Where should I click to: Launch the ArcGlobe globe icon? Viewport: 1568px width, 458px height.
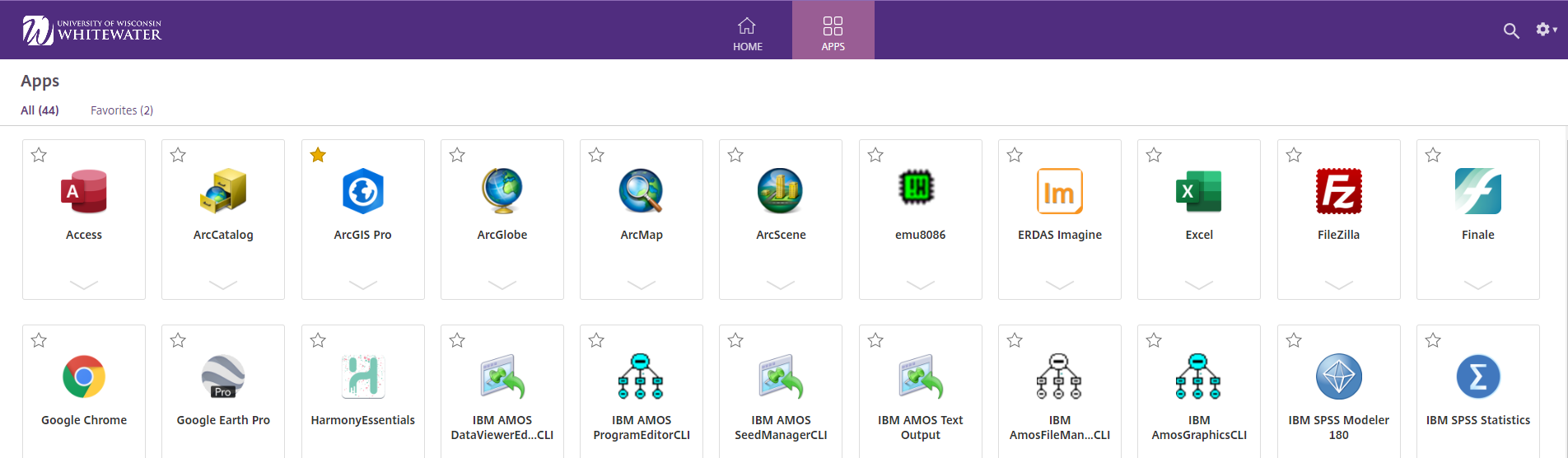pos(502,191)
